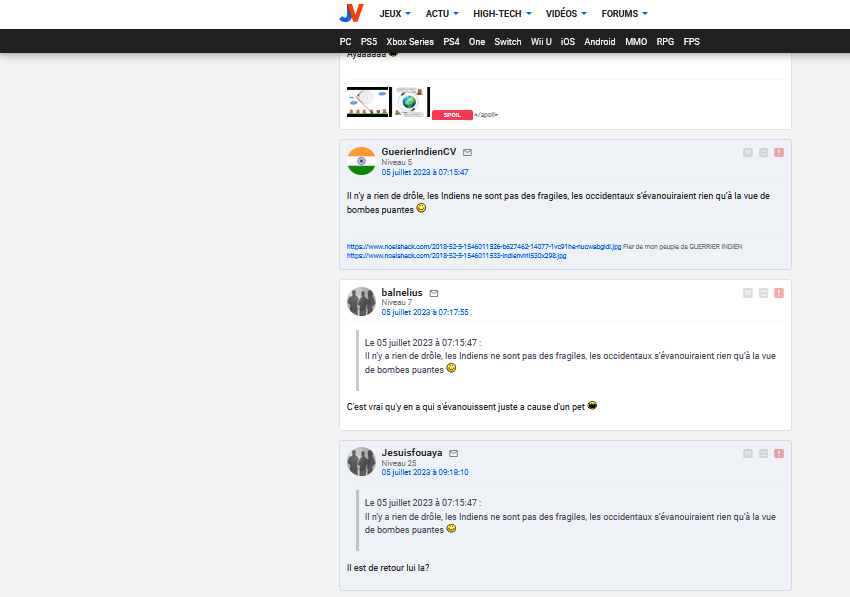Viewport: 850px width, 597px height.
Task: Blacklist user balnelius via face icon
Action: (763, 293)
